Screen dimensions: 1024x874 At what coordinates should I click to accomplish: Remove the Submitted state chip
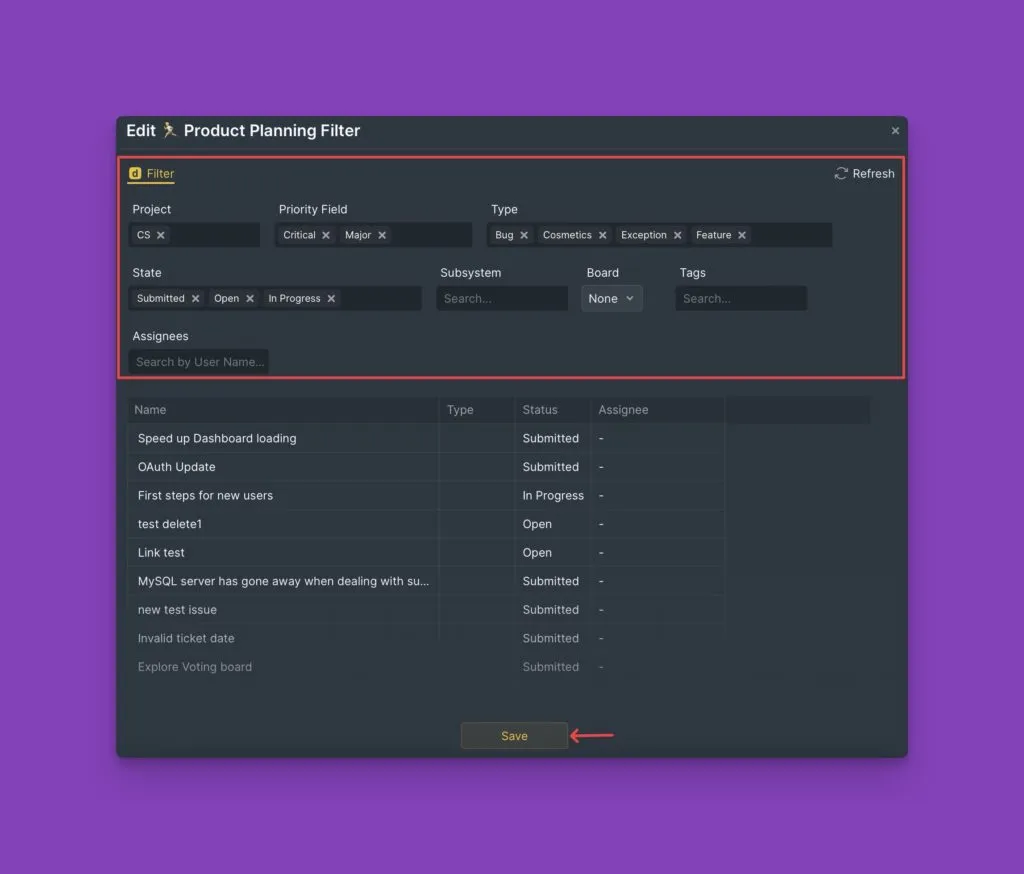198,298
